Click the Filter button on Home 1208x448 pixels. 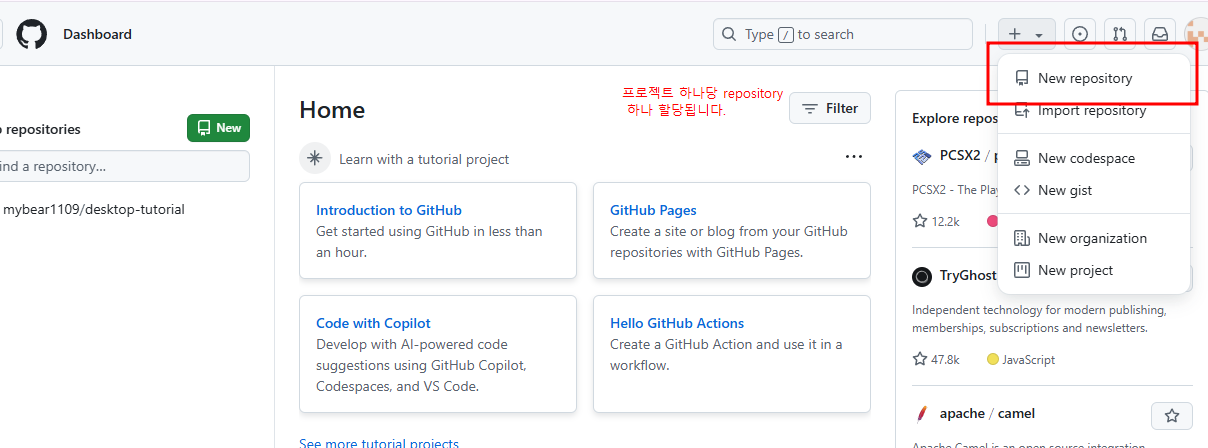pos(830,108)
